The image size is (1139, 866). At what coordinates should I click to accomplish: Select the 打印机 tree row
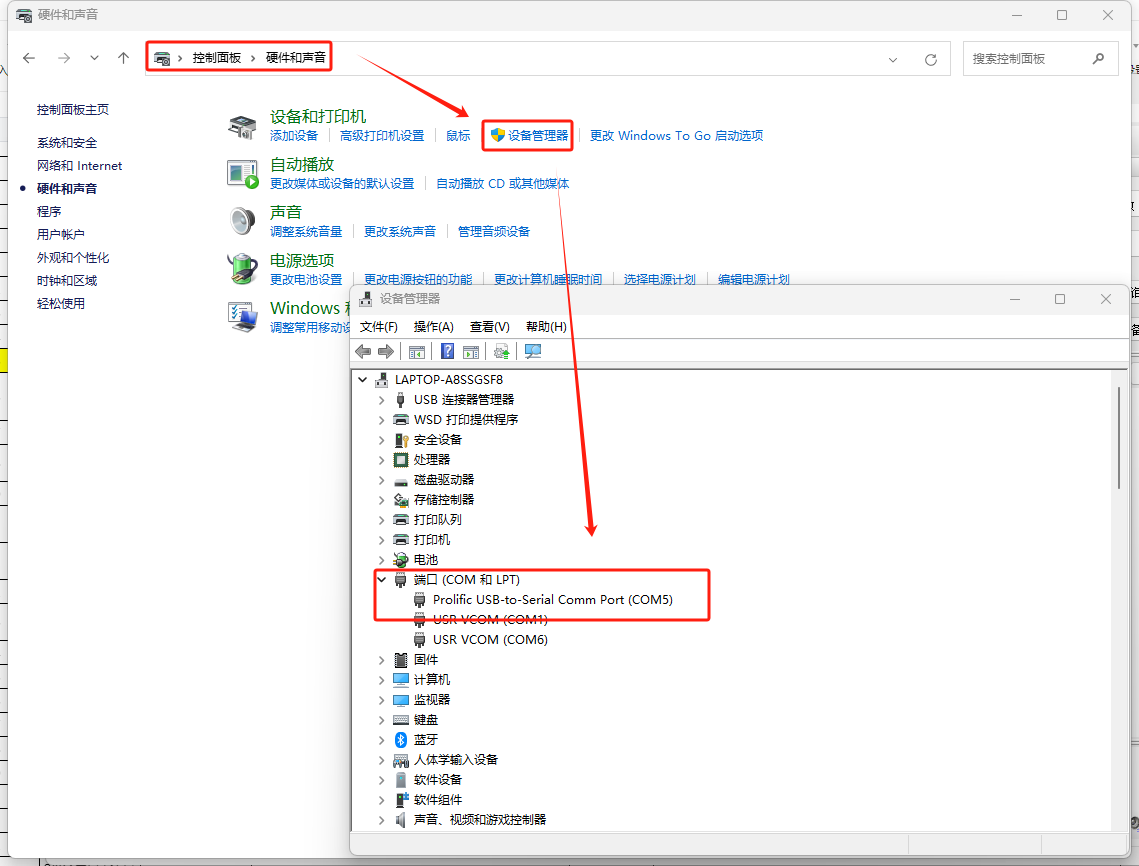pyautogui.click(x=432, y=540)
